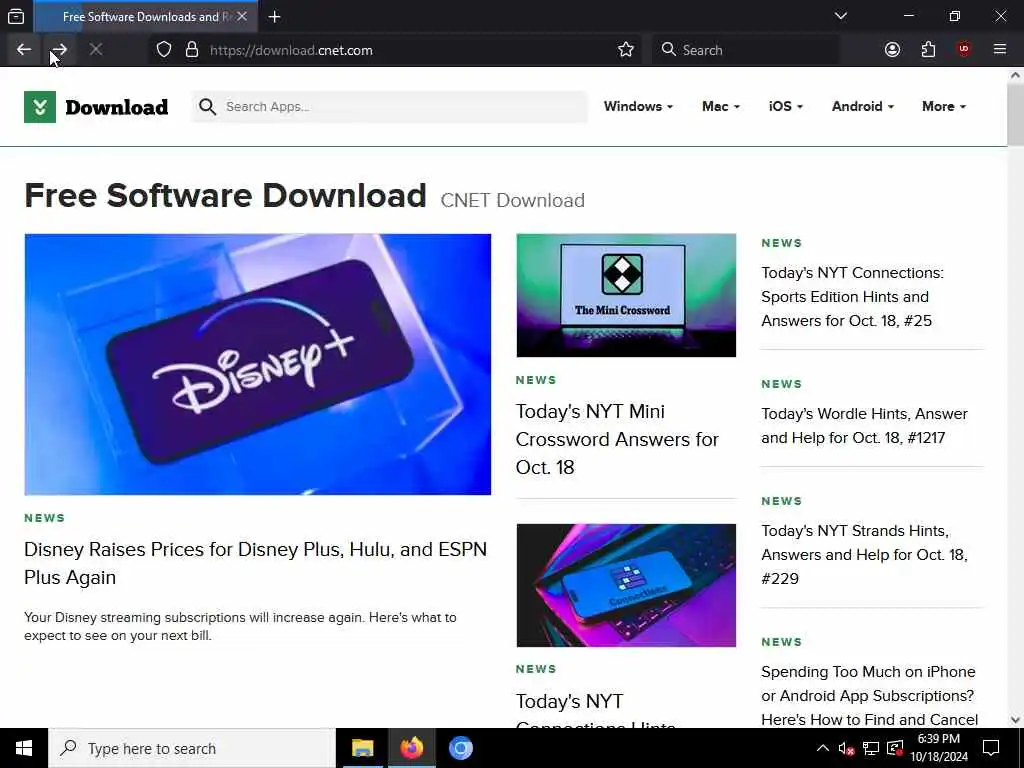The height and width of the screenshot is (768, 1024).
Task: Open Today's NYT Mini Crossword Answers link
Action: (617, 439)
